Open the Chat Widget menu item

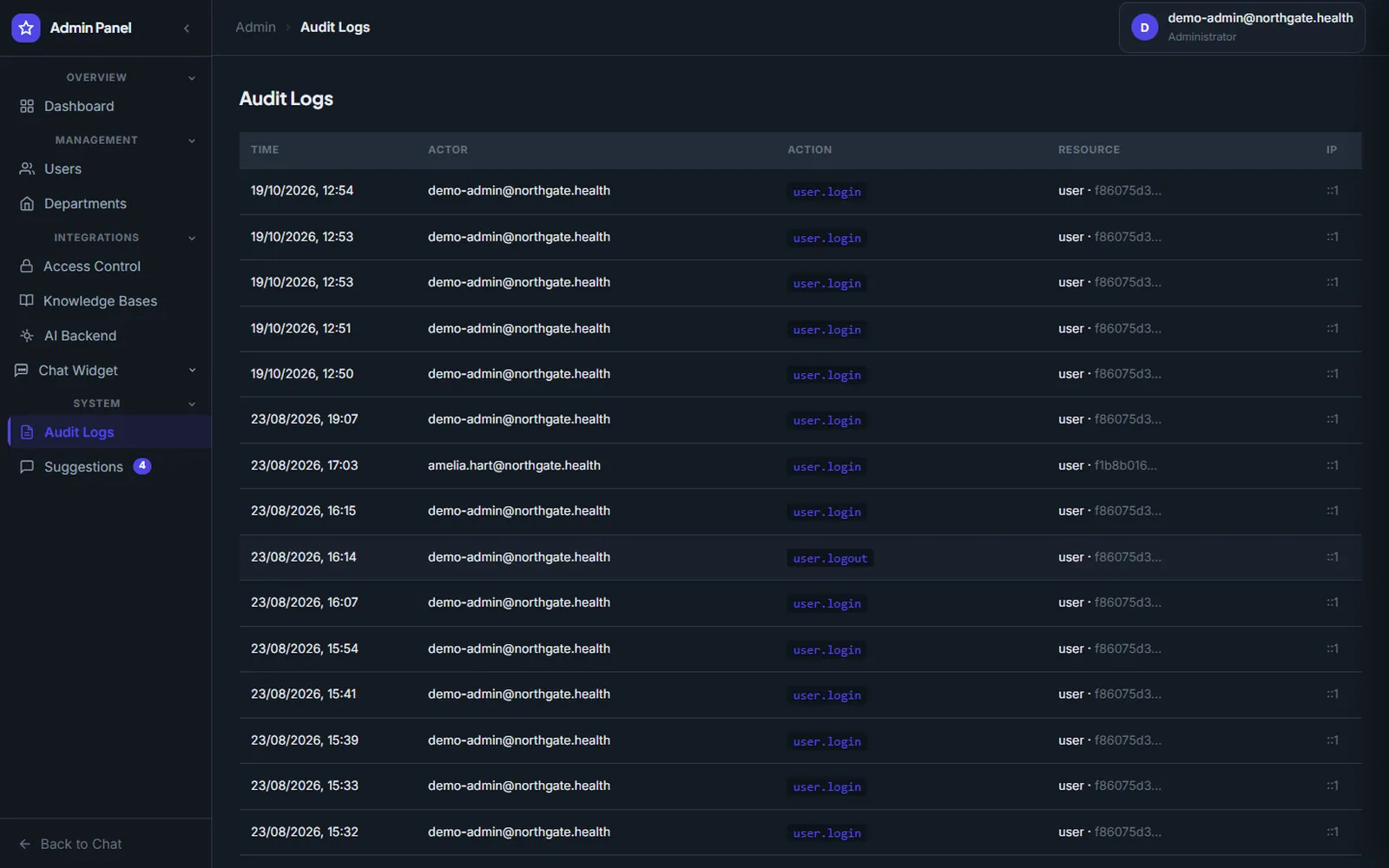coord(106,370)
